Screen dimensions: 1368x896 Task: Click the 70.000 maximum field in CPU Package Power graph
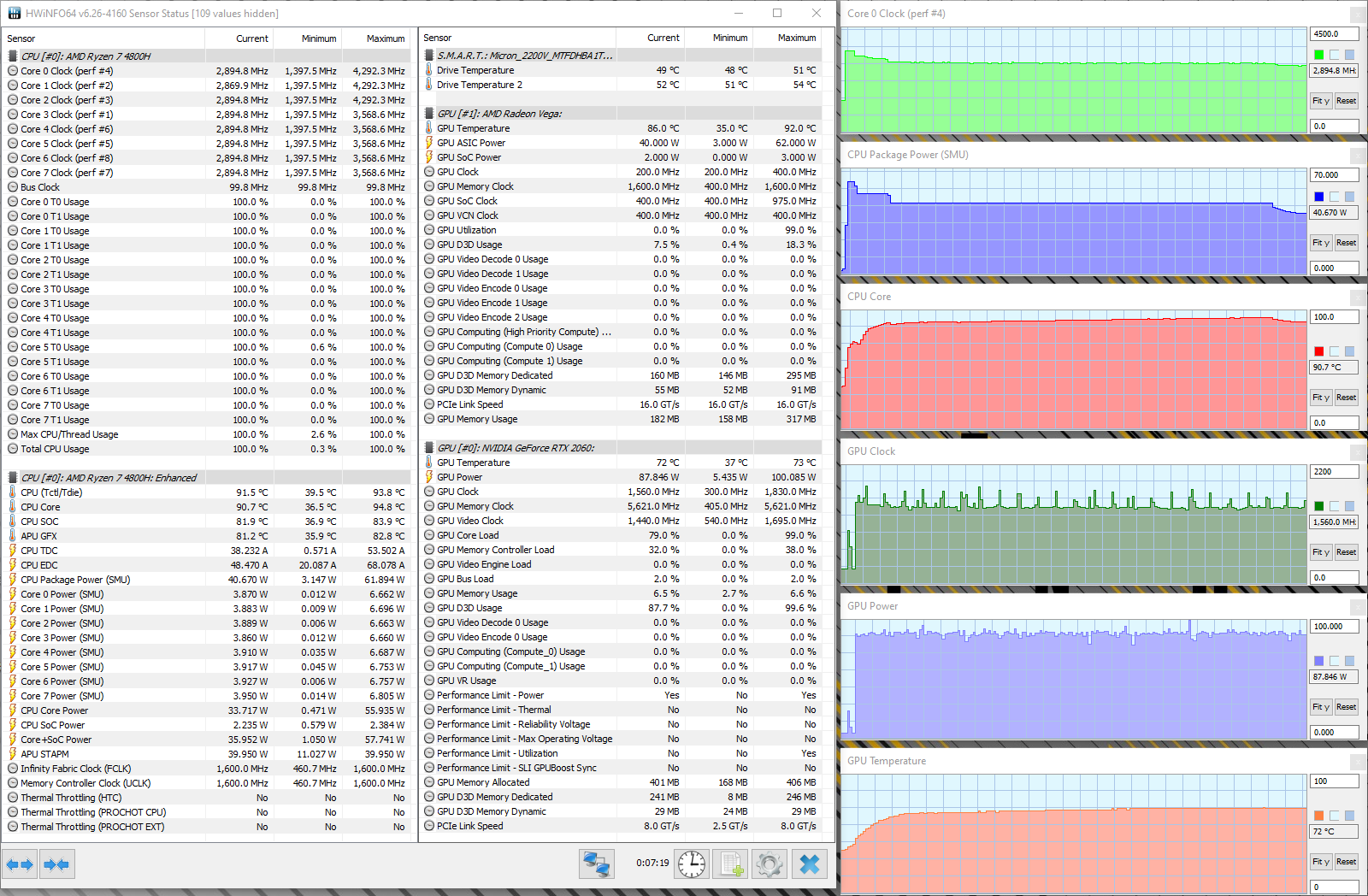click(1335, 175)
